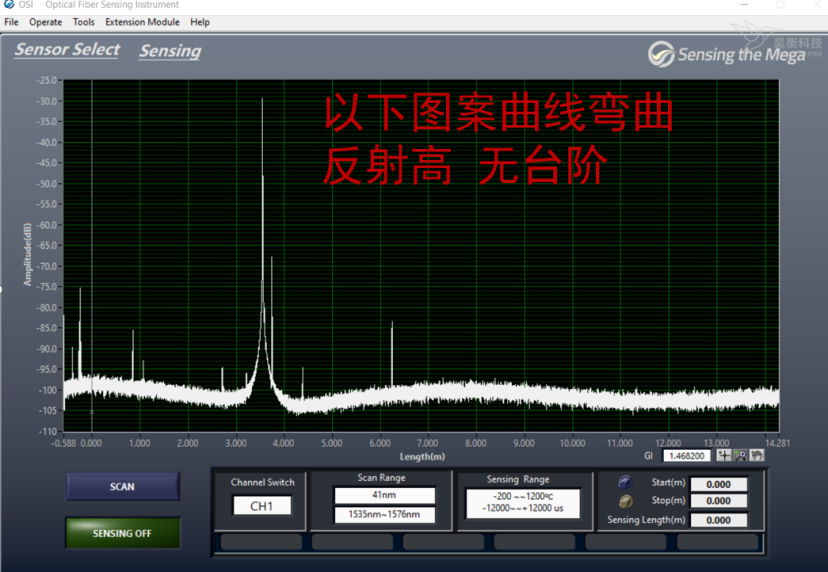This screenshot has width=828, height=572.
Task: Select the hand pan tool
Action: [757, 455]
